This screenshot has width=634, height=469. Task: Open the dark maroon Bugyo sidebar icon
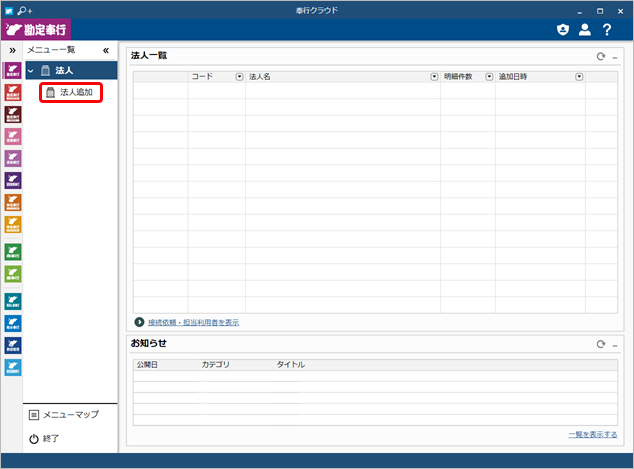click(13, 114)
